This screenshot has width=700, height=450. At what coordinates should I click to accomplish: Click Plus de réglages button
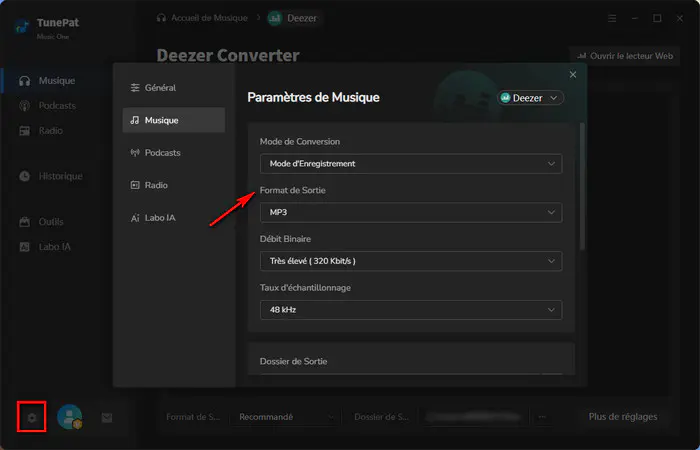click(623, 417)
